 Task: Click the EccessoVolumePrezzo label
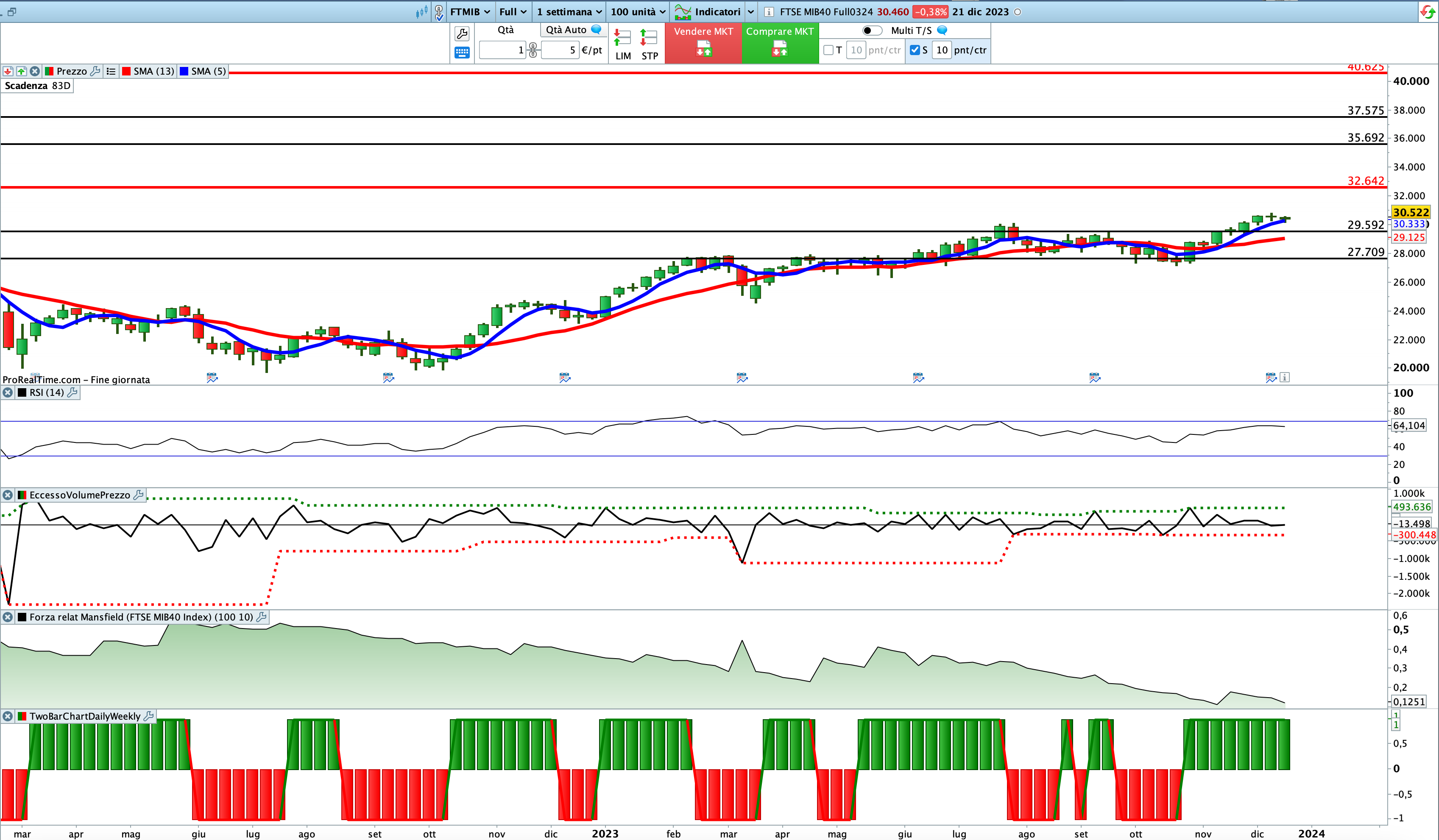pyautogui.click(x=80, y=495)
